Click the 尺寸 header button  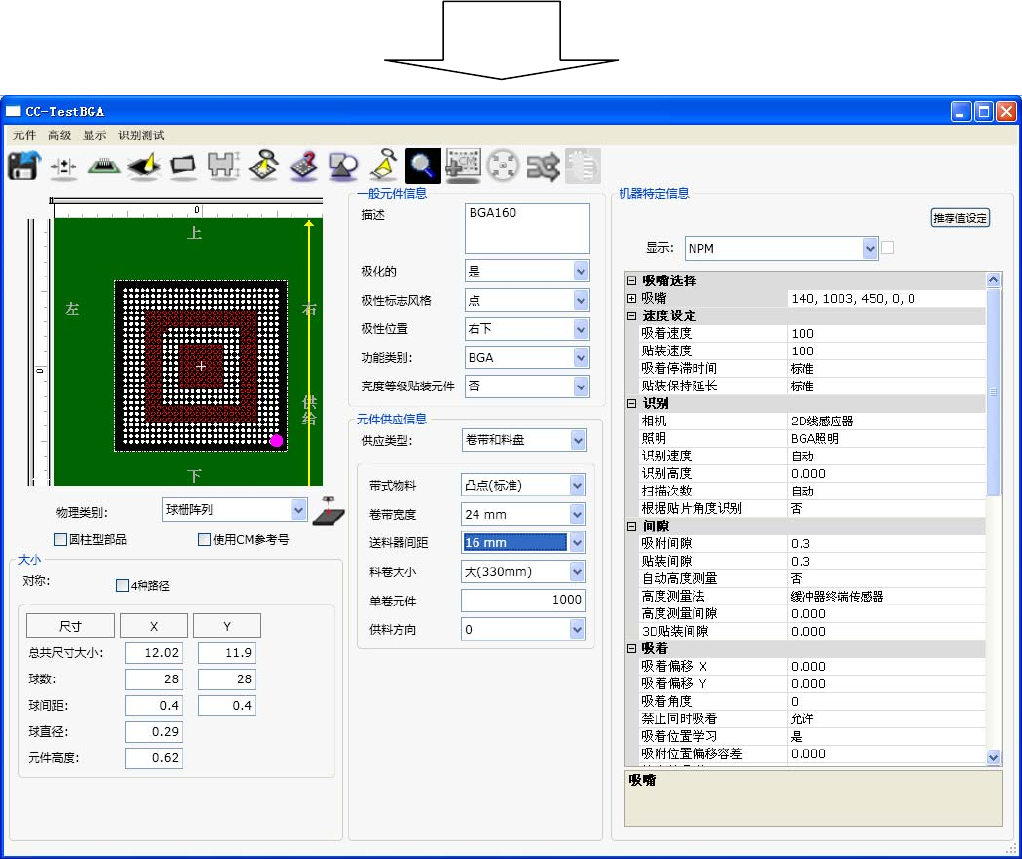(70, 626)
